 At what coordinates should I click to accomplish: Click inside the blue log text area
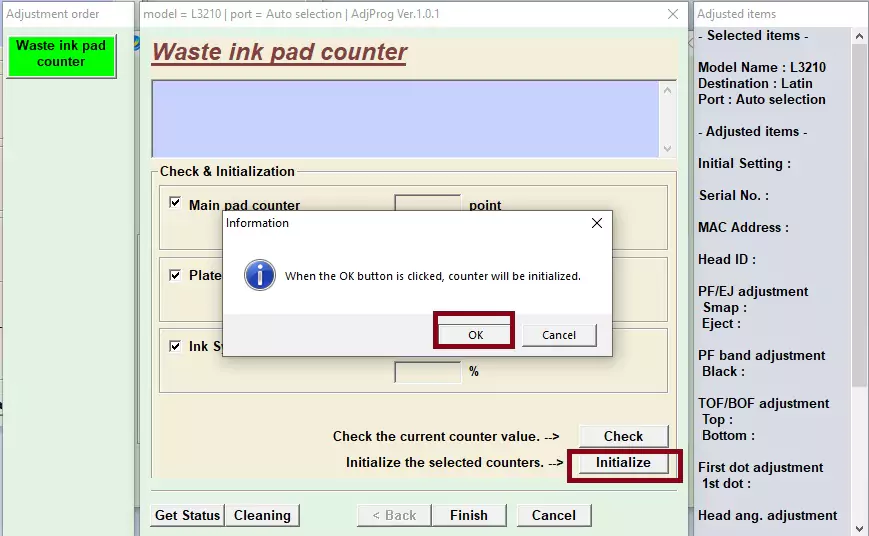[405, 119]
